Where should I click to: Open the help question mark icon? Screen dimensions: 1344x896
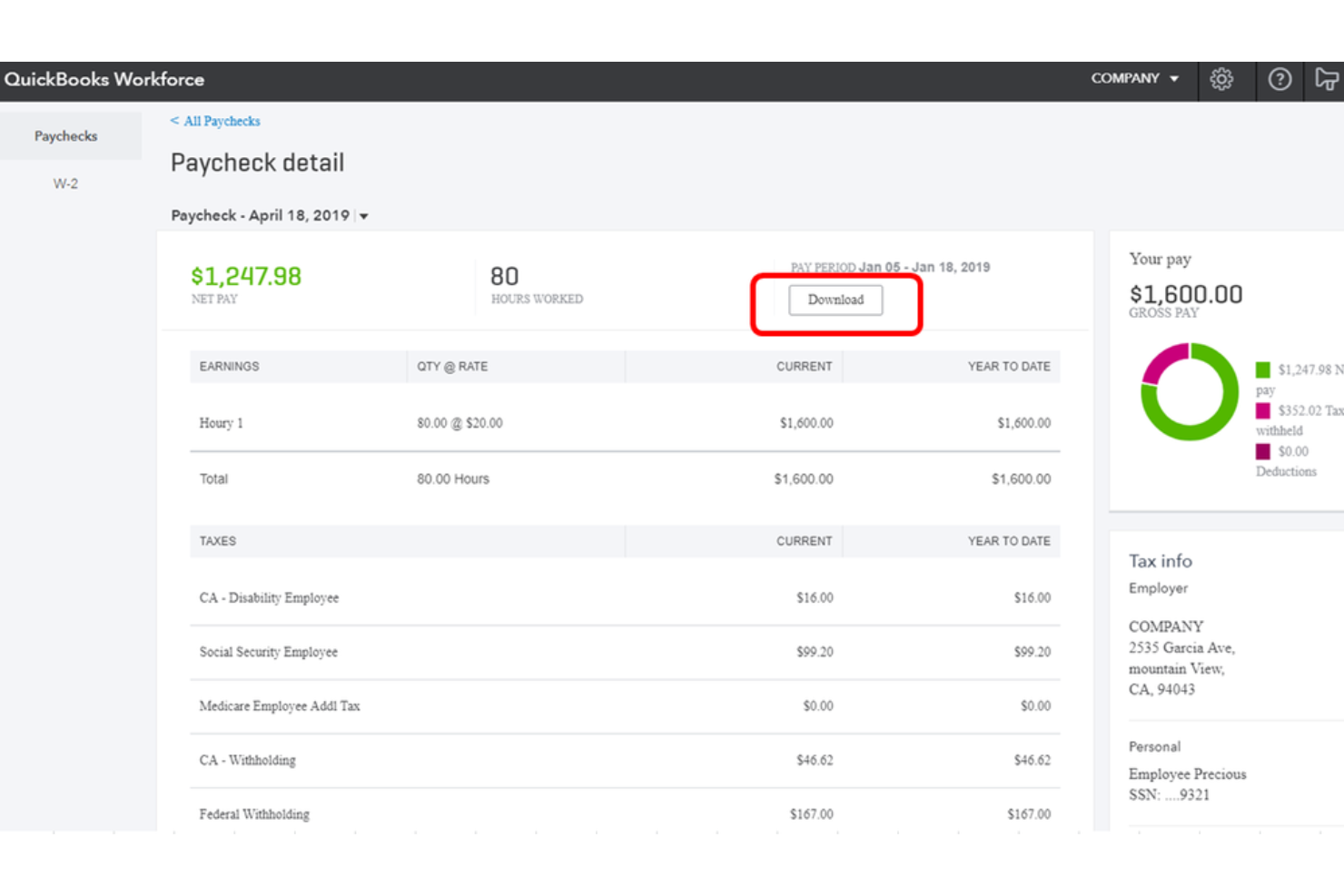1280,80
